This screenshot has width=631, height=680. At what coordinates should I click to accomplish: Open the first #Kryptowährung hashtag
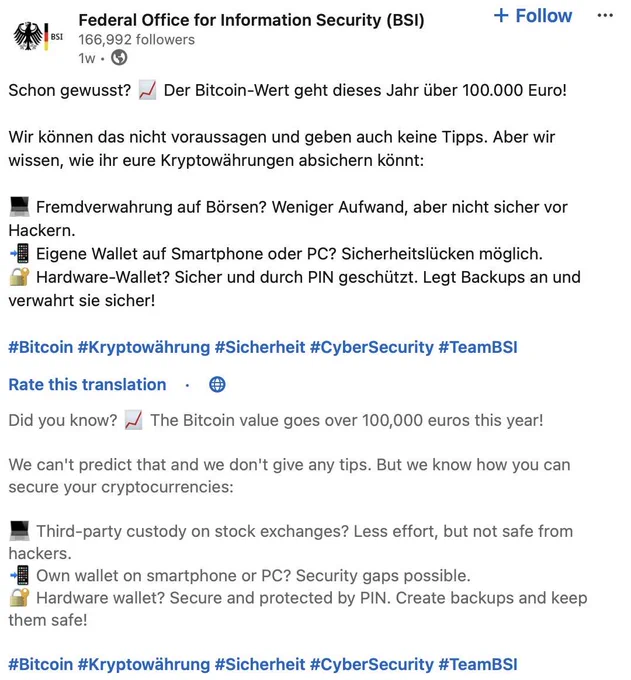point(144,347)
